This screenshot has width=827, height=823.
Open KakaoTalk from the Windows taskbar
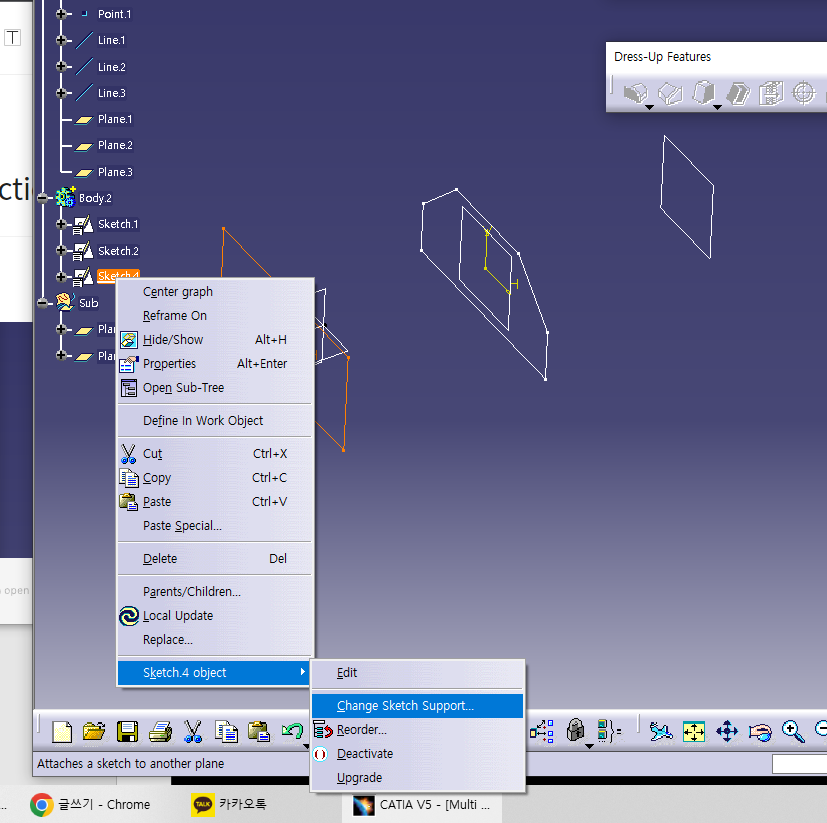tap(230, 805)
